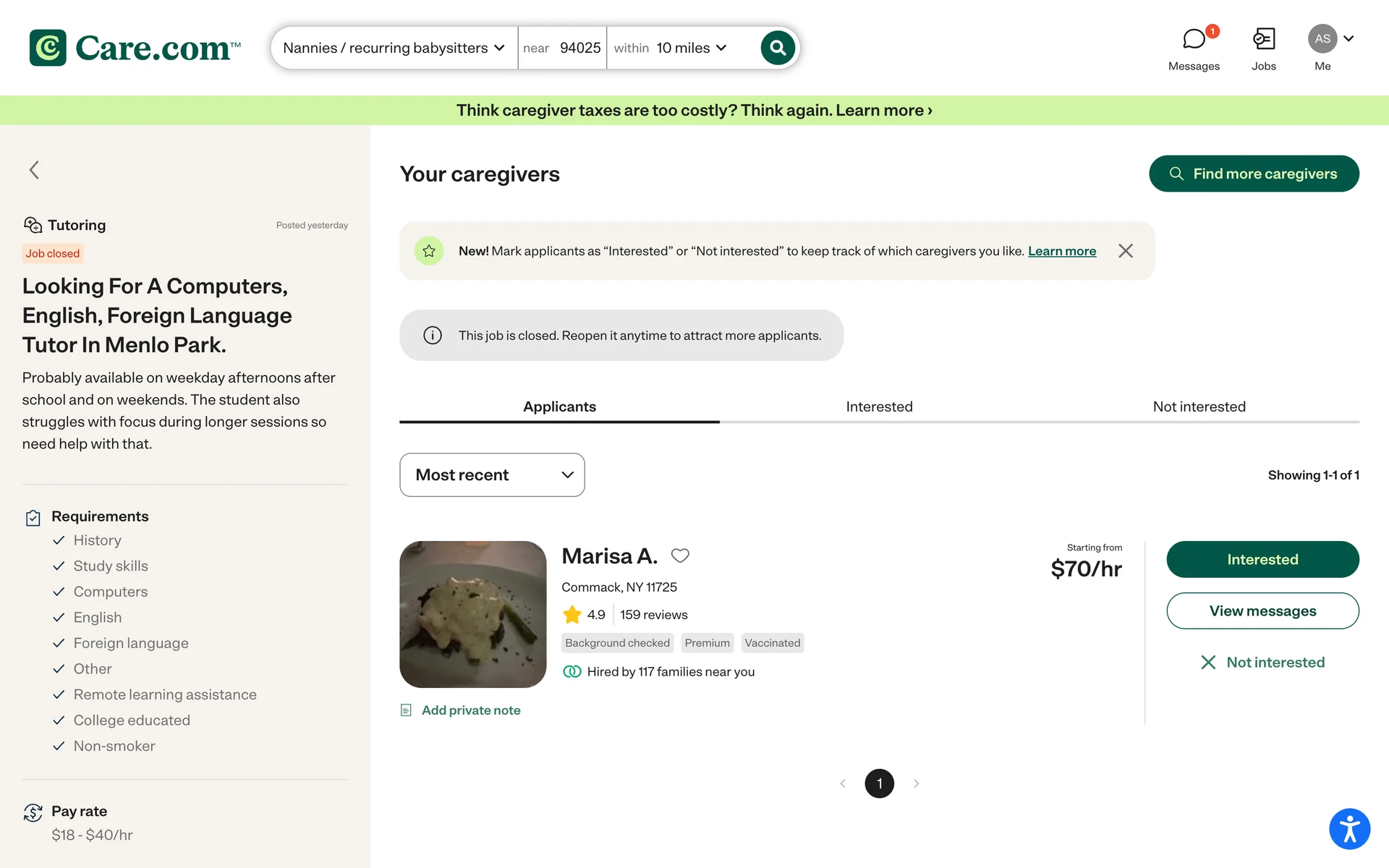Switch to the Interested tab
The width and height of the screenshot is (1389, 868).
click(879, 407)
